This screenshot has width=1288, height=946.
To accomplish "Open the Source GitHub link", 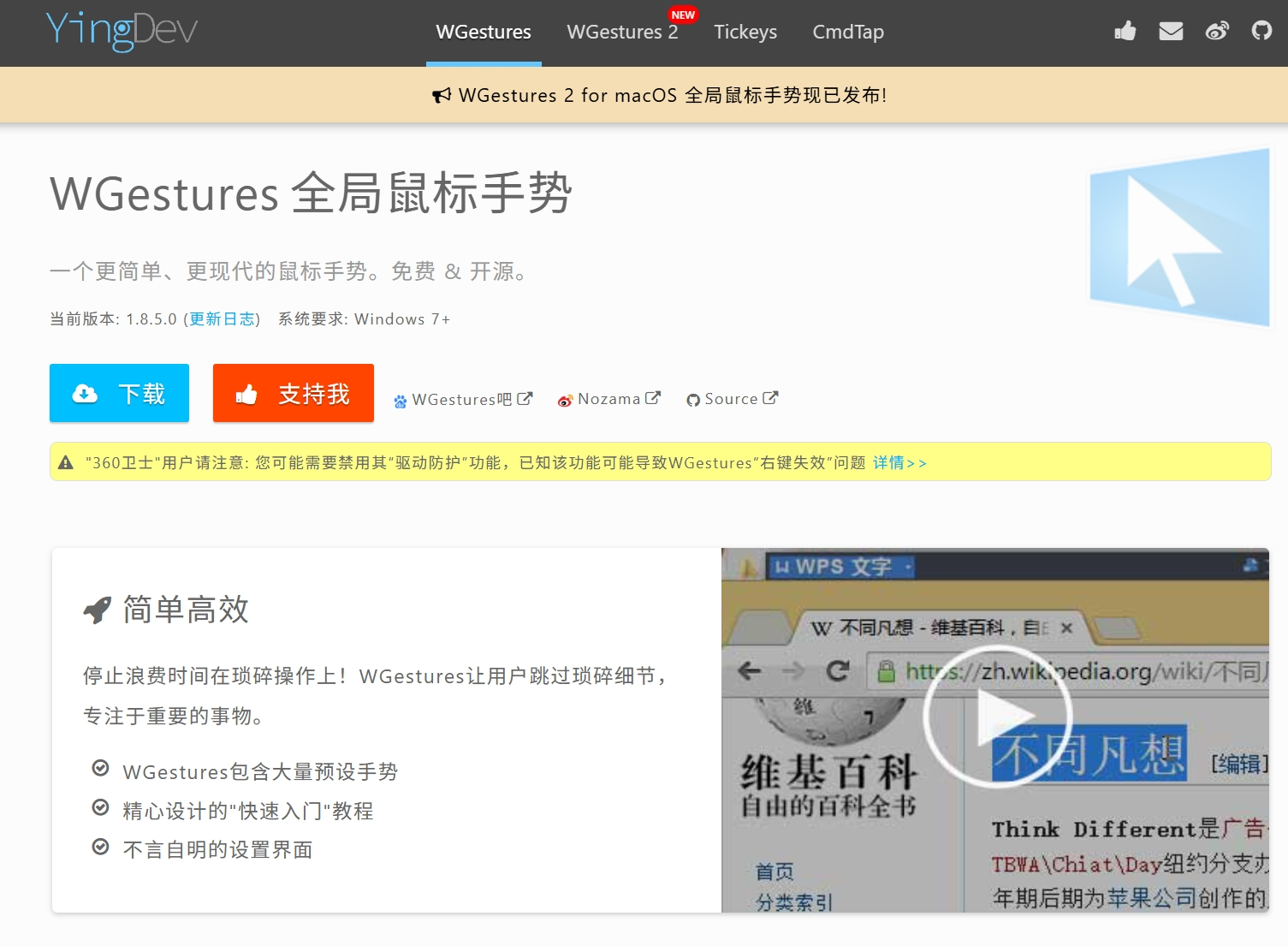I will (732, 400).
